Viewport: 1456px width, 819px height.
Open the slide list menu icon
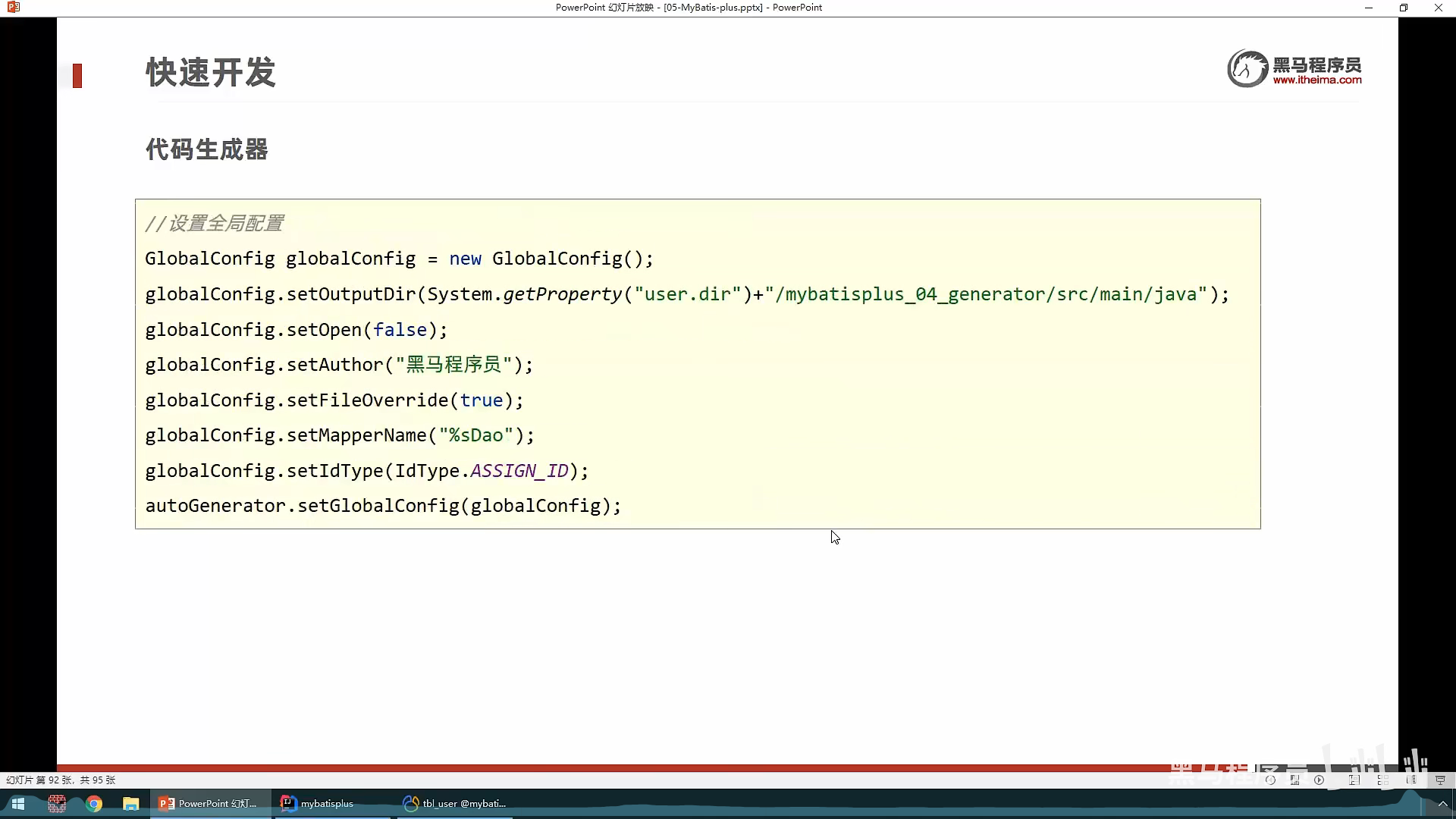1294,780
